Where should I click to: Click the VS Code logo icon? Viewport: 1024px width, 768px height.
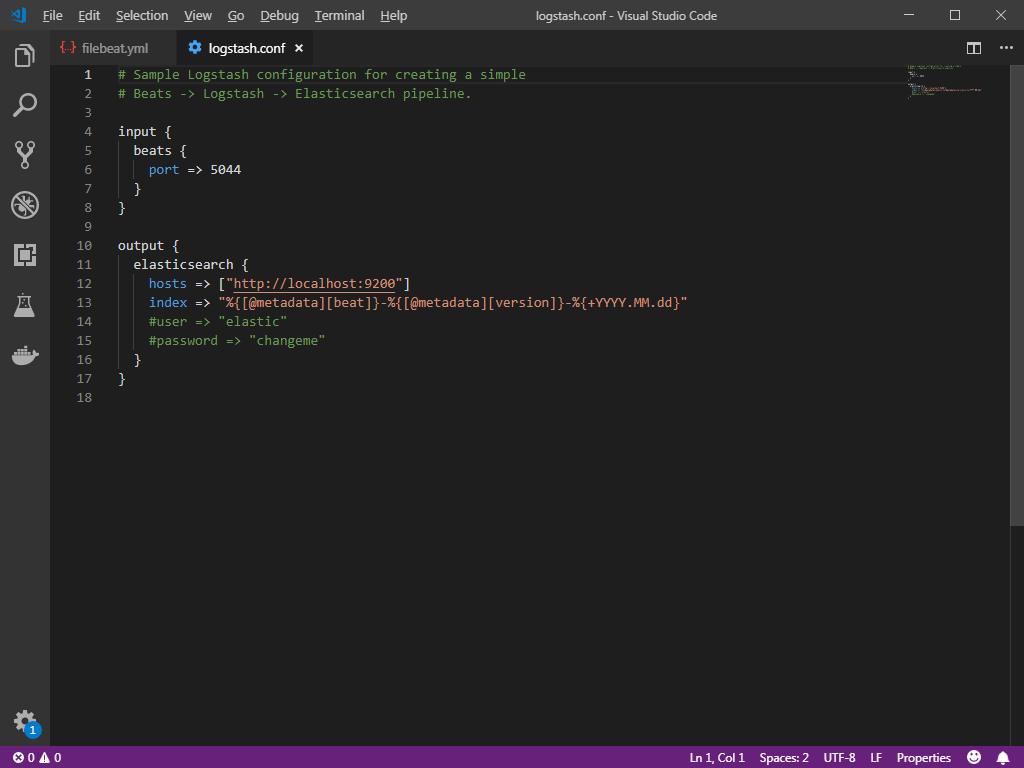(x=19, y=15)
